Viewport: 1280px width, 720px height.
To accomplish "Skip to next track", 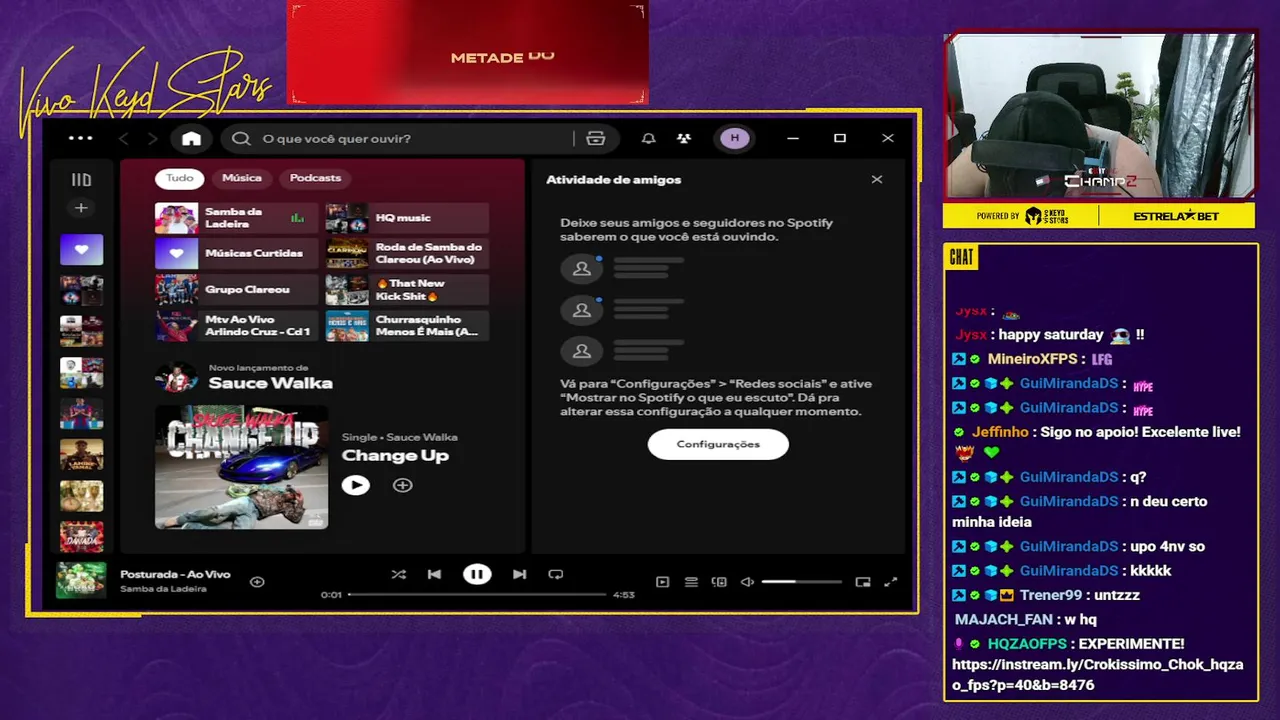I will 519,574.
